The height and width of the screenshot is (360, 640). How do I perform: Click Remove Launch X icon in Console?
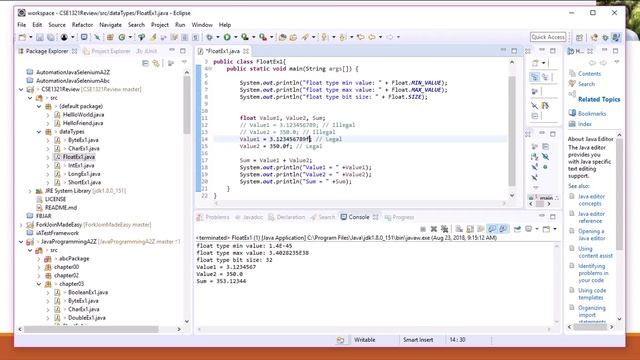click(433, 229)
